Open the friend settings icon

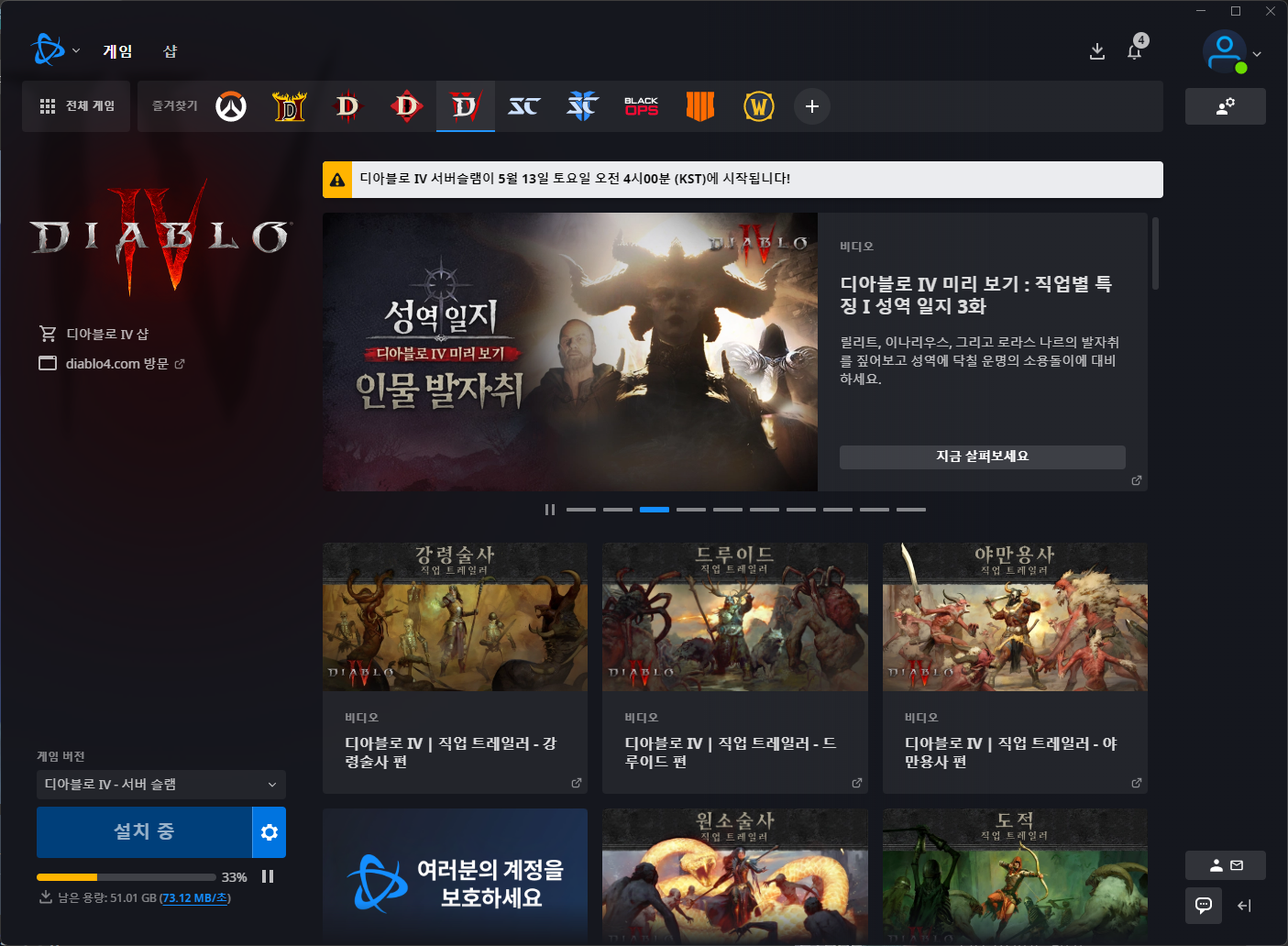pyautogui.click(x=1226, y=106)
